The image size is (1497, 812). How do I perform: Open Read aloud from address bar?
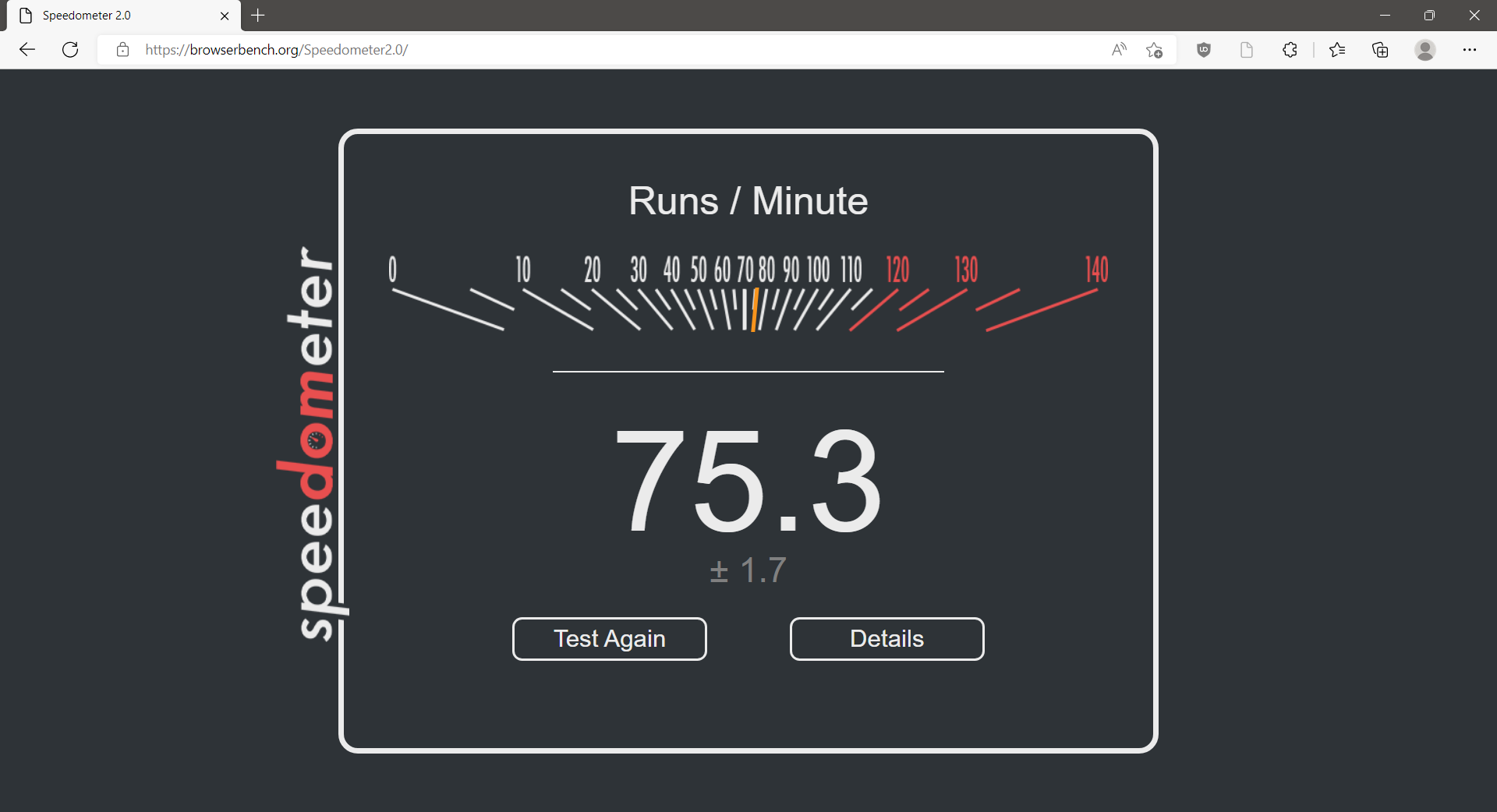[1119, 50]
